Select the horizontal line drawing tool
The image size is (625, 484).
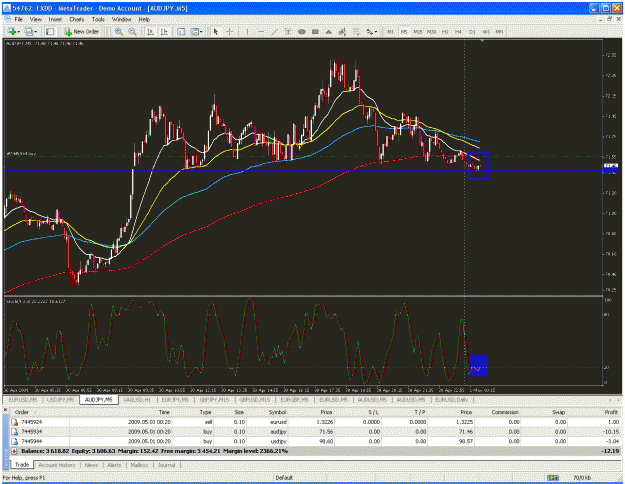[261, 31]
